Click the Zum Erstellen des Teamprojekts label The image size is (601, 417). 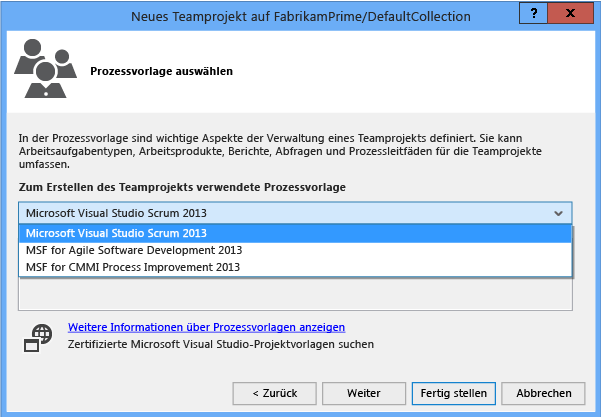point(182,187)
